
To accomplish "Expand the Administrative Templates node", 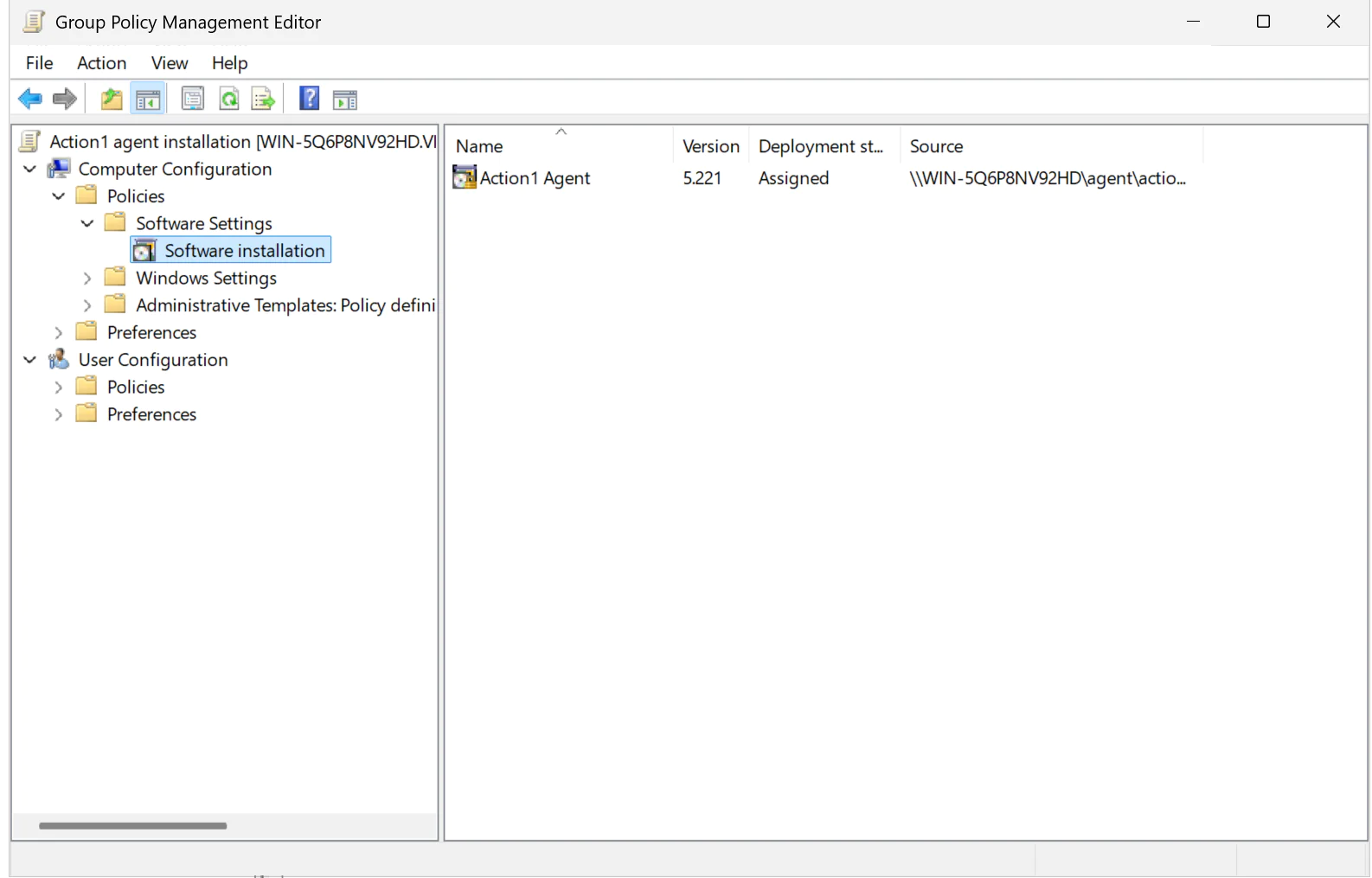I will 87,305.
